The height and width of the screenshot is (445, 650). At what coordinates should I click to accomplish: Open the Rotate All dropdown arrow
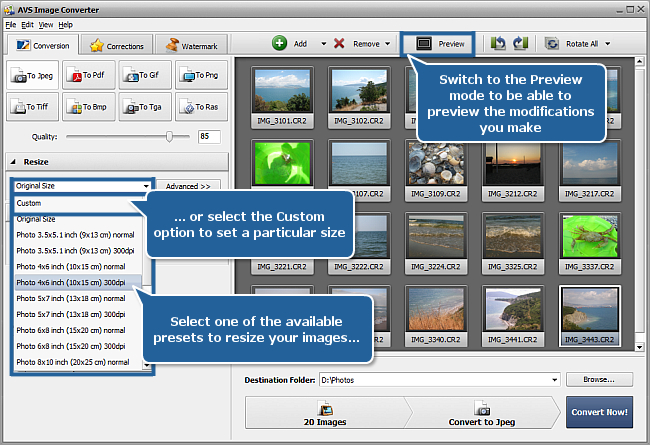click(x=608, y=44)
